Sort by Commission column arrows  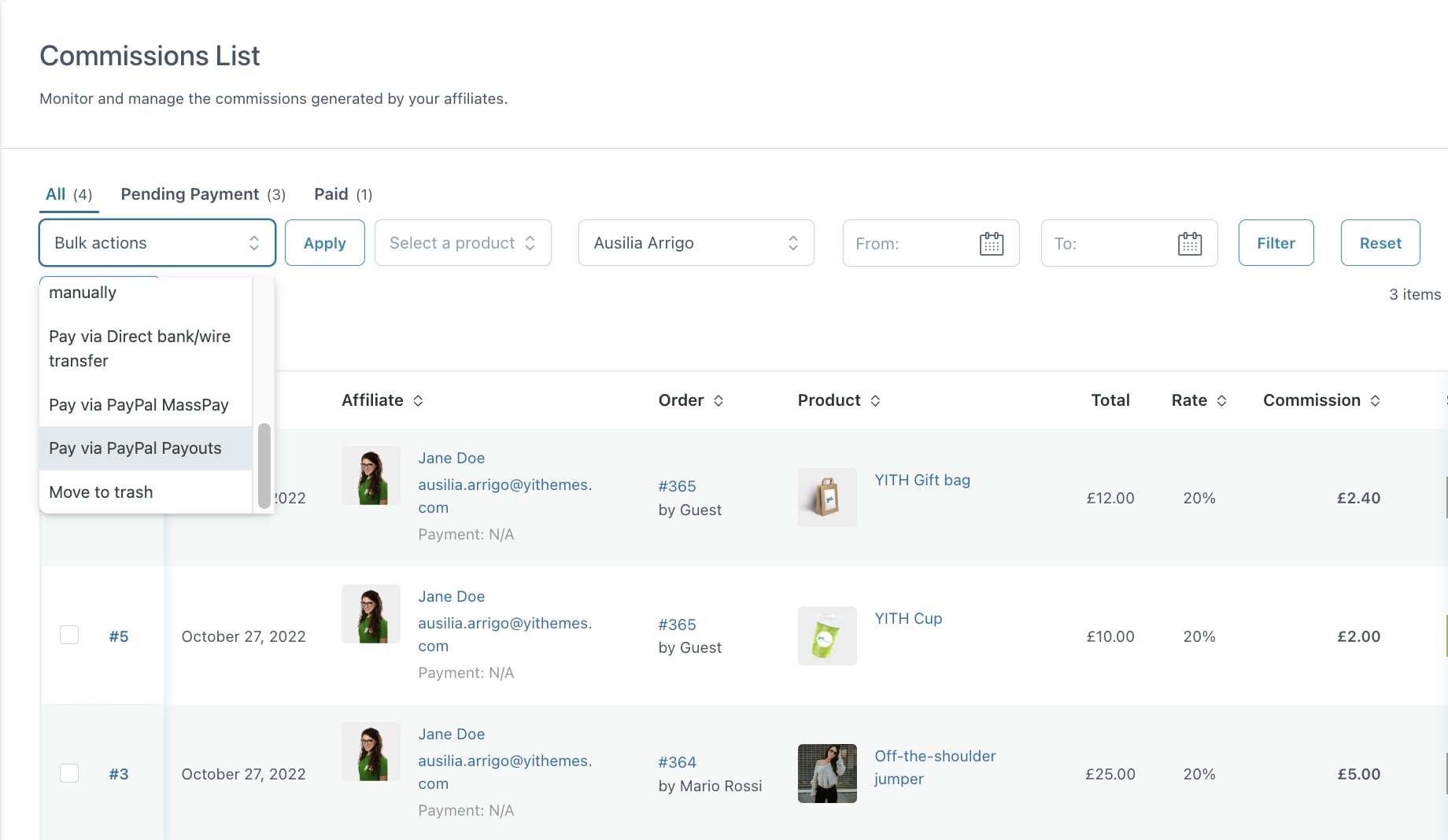1375,401
